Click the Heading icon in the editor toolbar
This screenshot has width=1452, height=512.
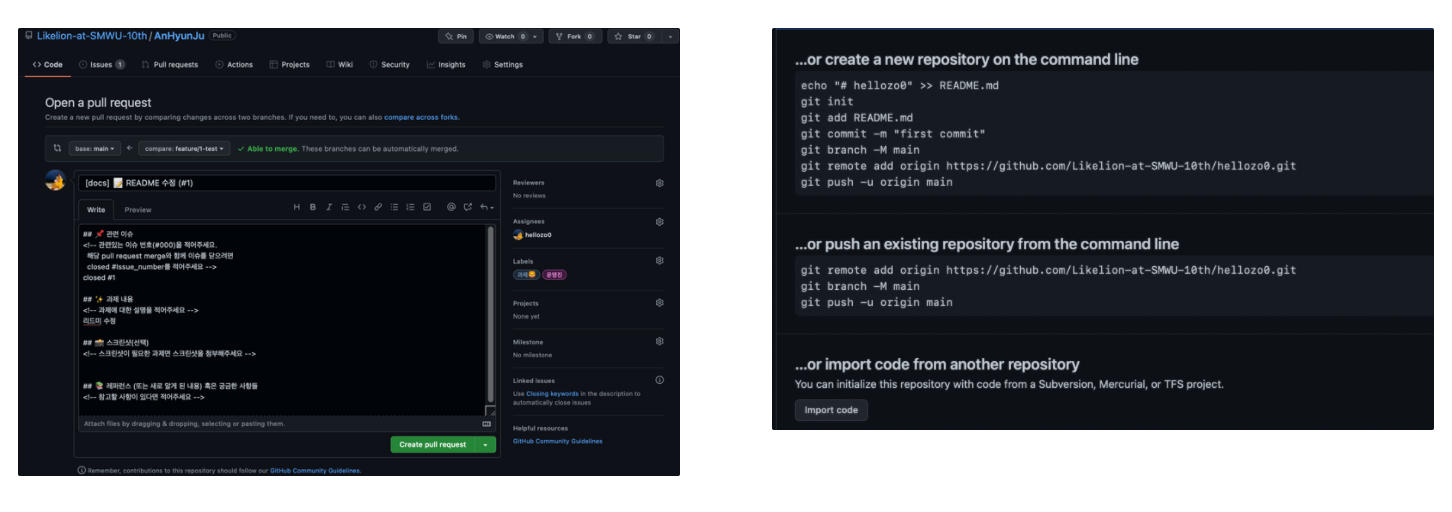(x=296, y=207)
